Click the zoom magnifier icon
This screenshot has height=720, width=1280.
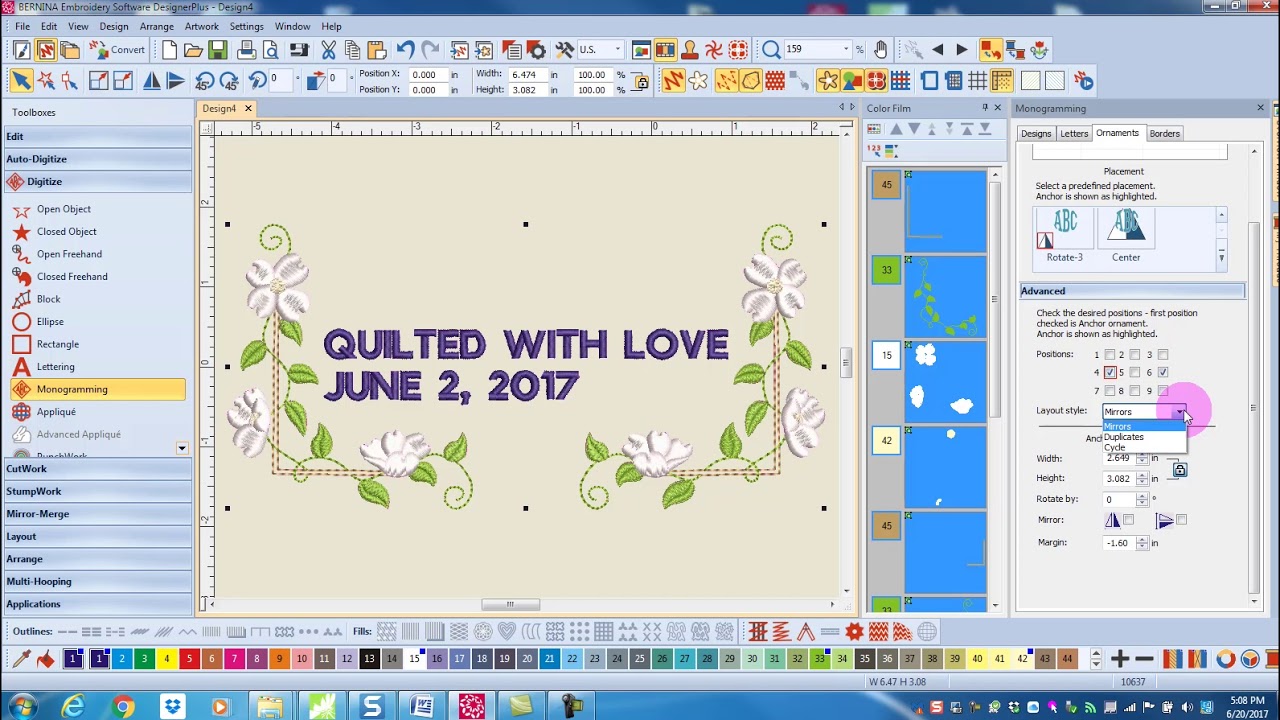[x=771, y=50]
